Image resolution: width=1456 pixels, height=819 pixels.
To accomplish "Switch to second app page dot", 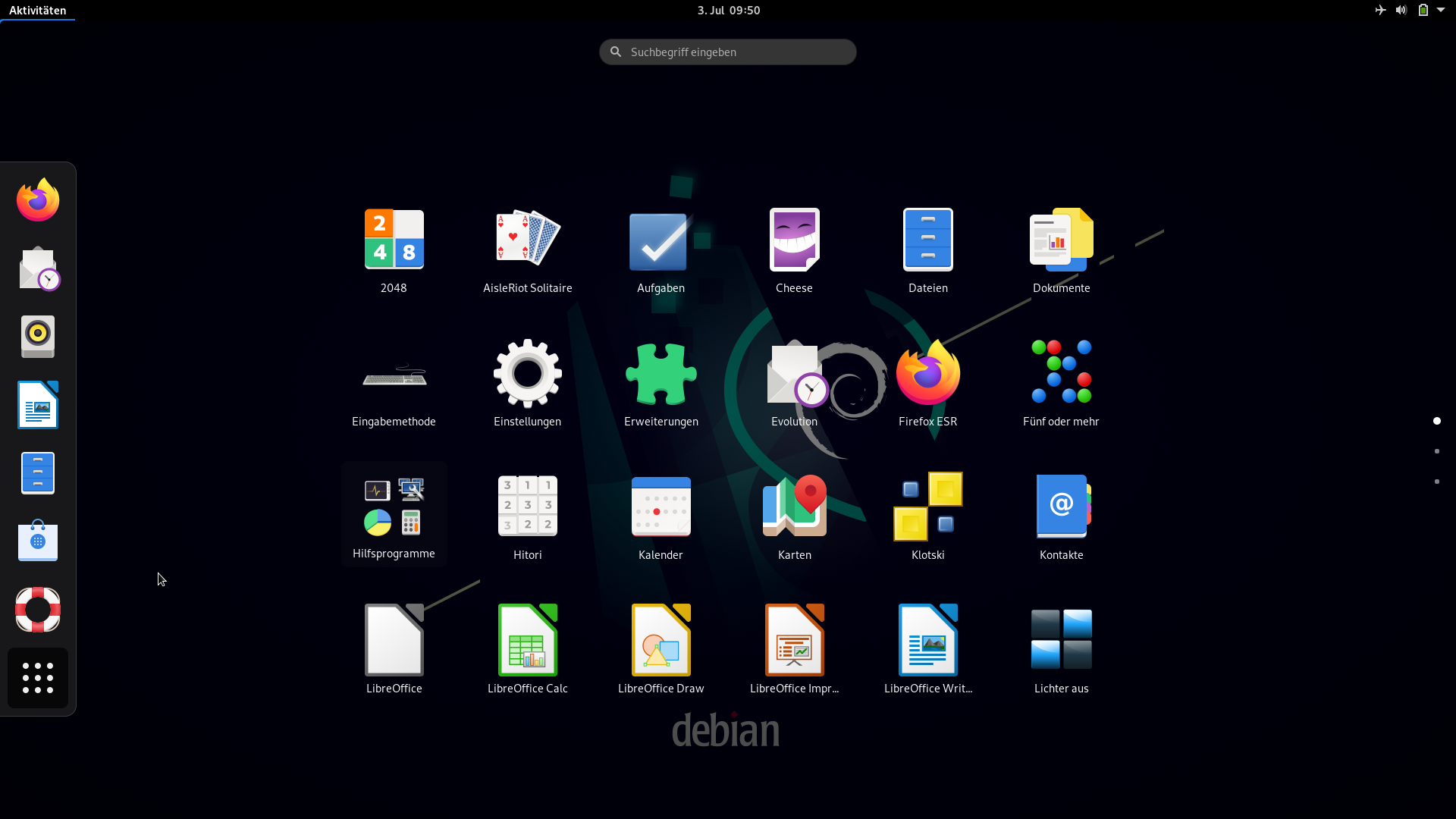I will [x=1437, y=451].
